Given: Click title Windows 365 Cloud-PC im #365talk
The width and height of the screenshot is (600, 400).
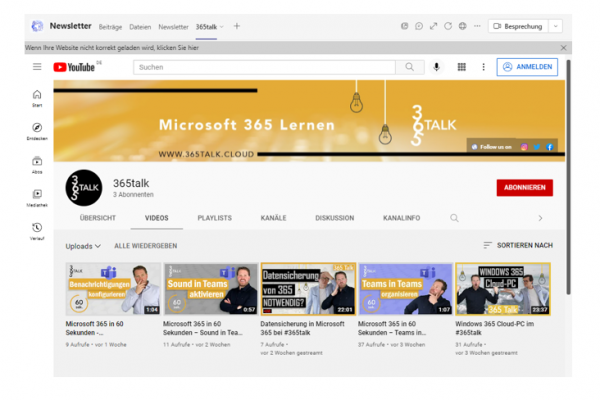Looking at the screenshot, I should tap(494, 328).
